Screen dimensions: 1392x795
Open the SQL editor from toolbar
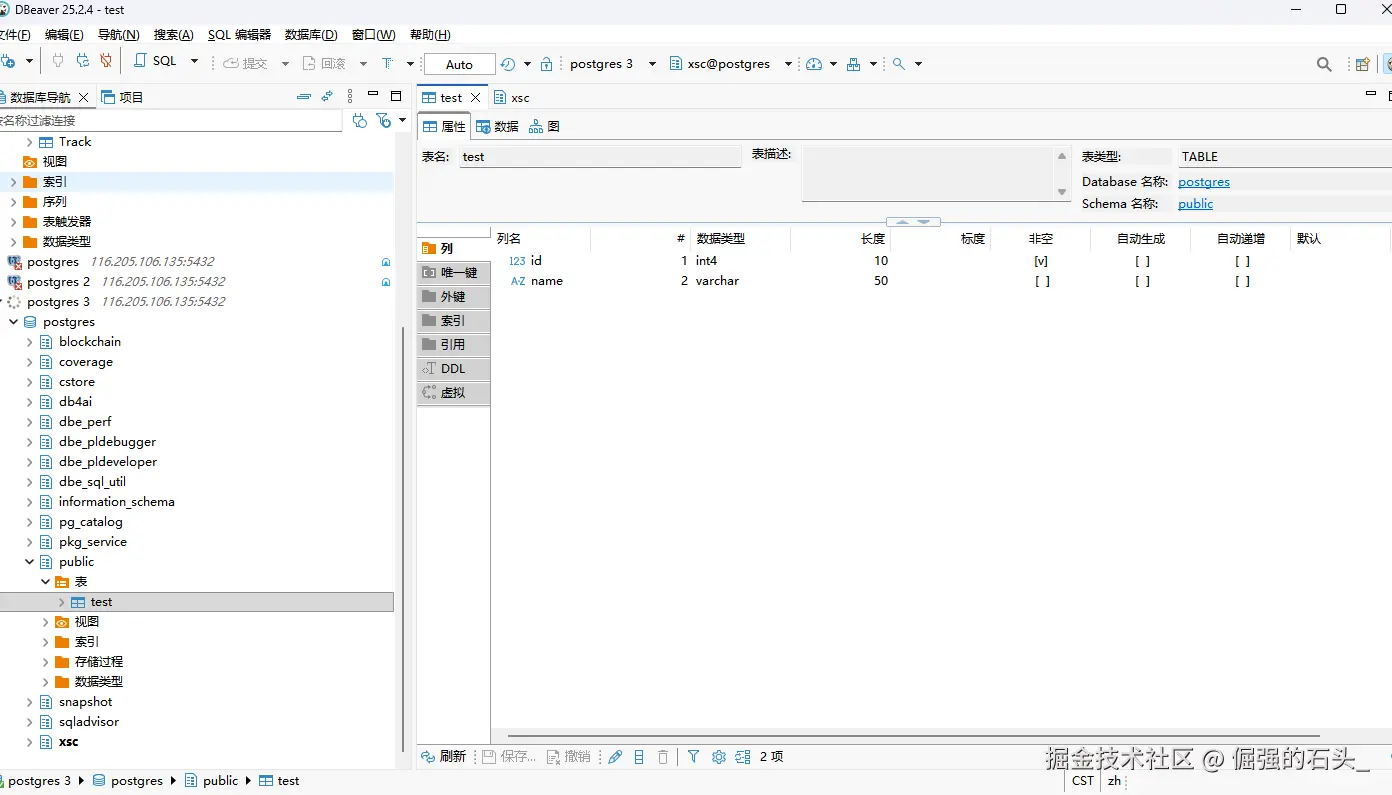[155, 62]
